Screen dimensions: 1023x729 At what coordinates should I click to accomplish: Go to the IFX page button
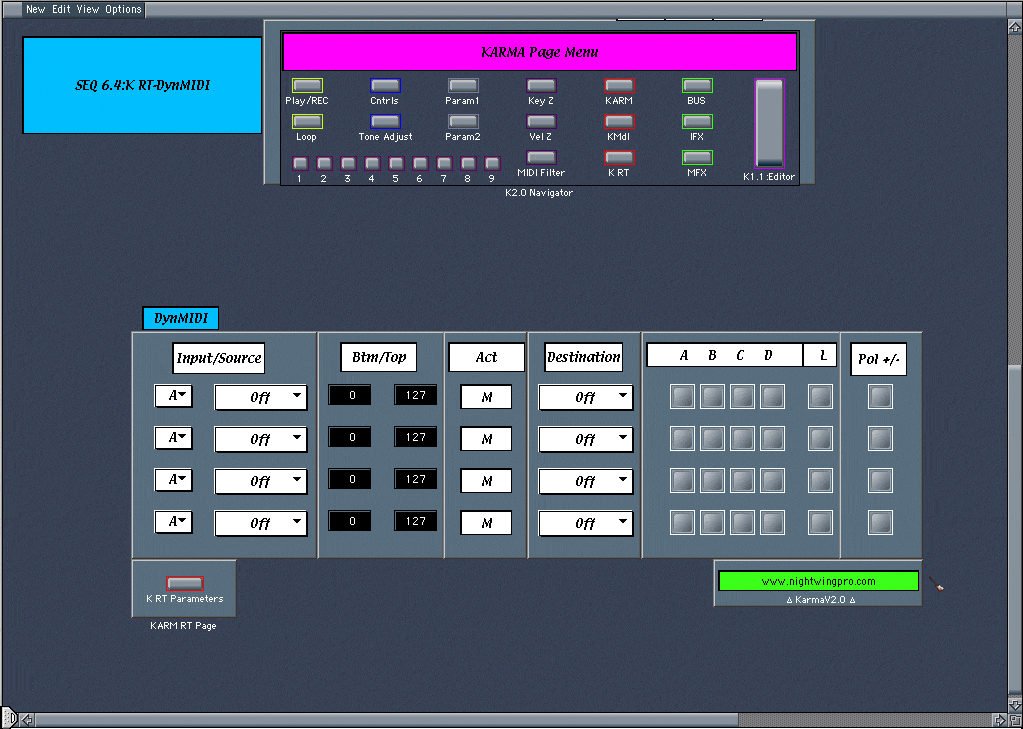[697, 121]
